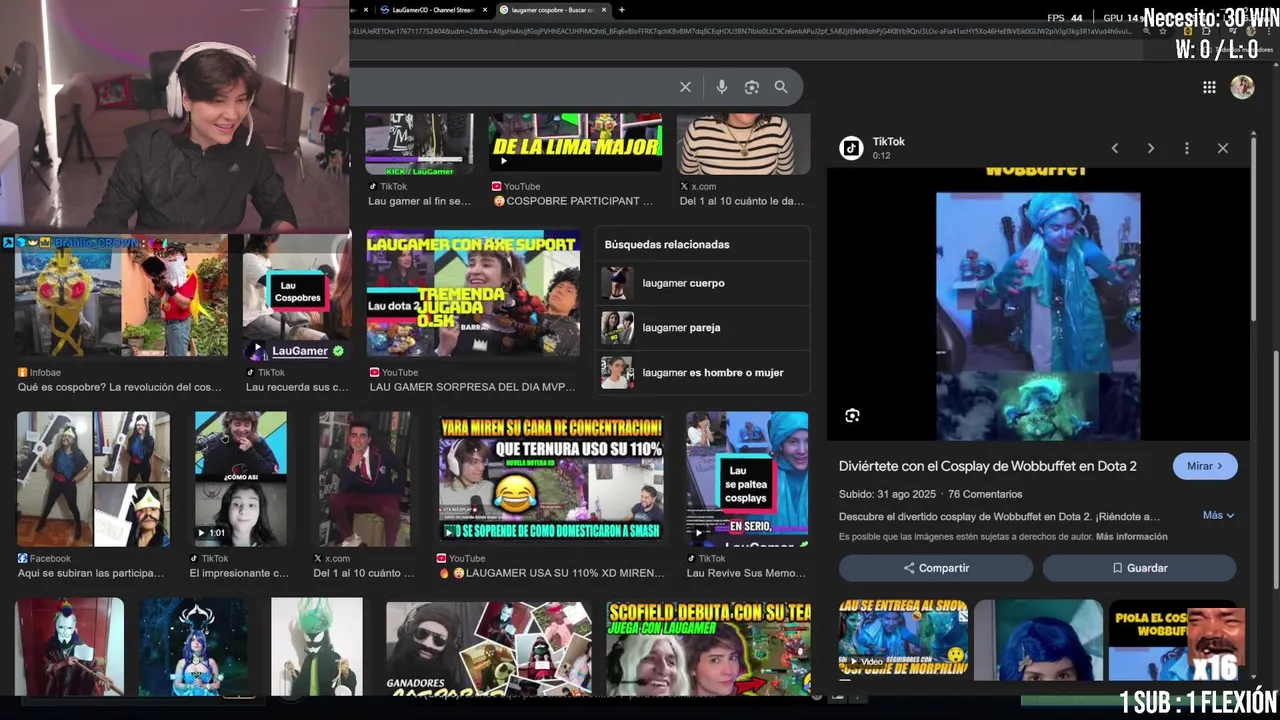Click caption COSPOBRE PARTICIPANT

pyautogui.click(x=573, y=201)
